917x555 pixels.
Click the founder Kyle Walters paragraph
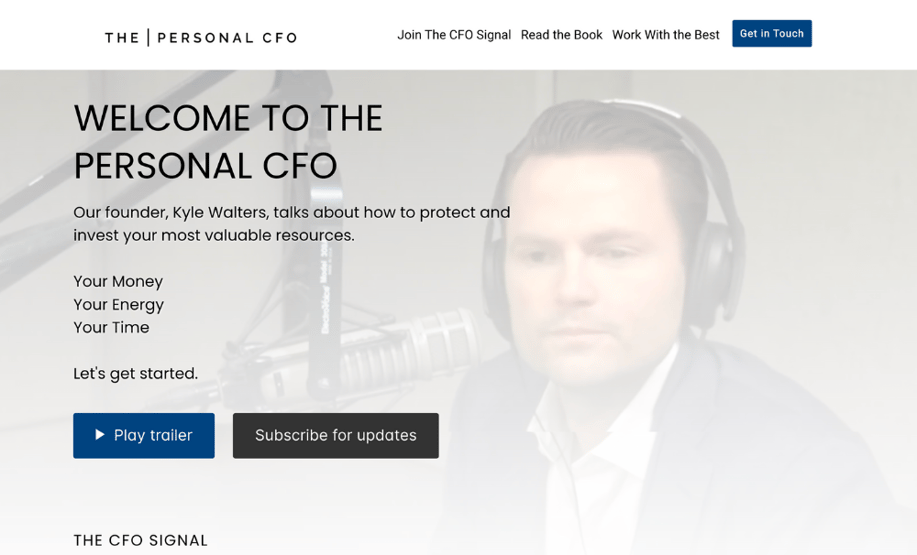pos(291,224)
